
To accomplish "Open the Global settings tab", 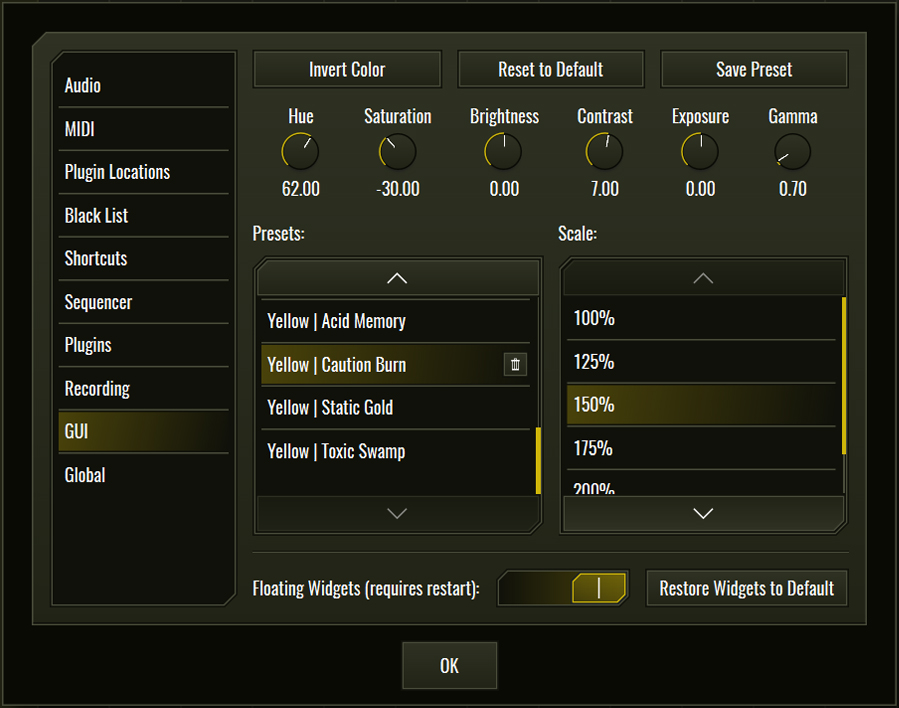I will click(x=143, y=475).
